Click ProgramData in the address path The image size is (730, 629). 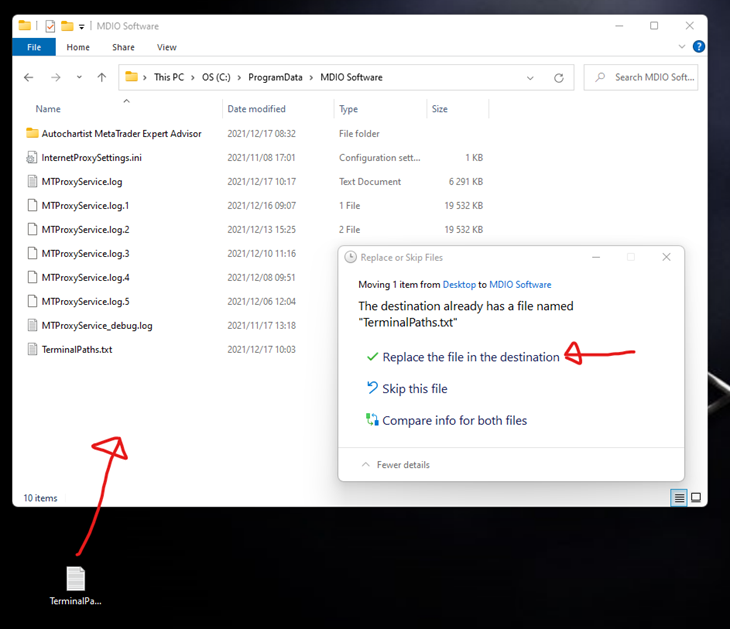click(x=275, y=77)
